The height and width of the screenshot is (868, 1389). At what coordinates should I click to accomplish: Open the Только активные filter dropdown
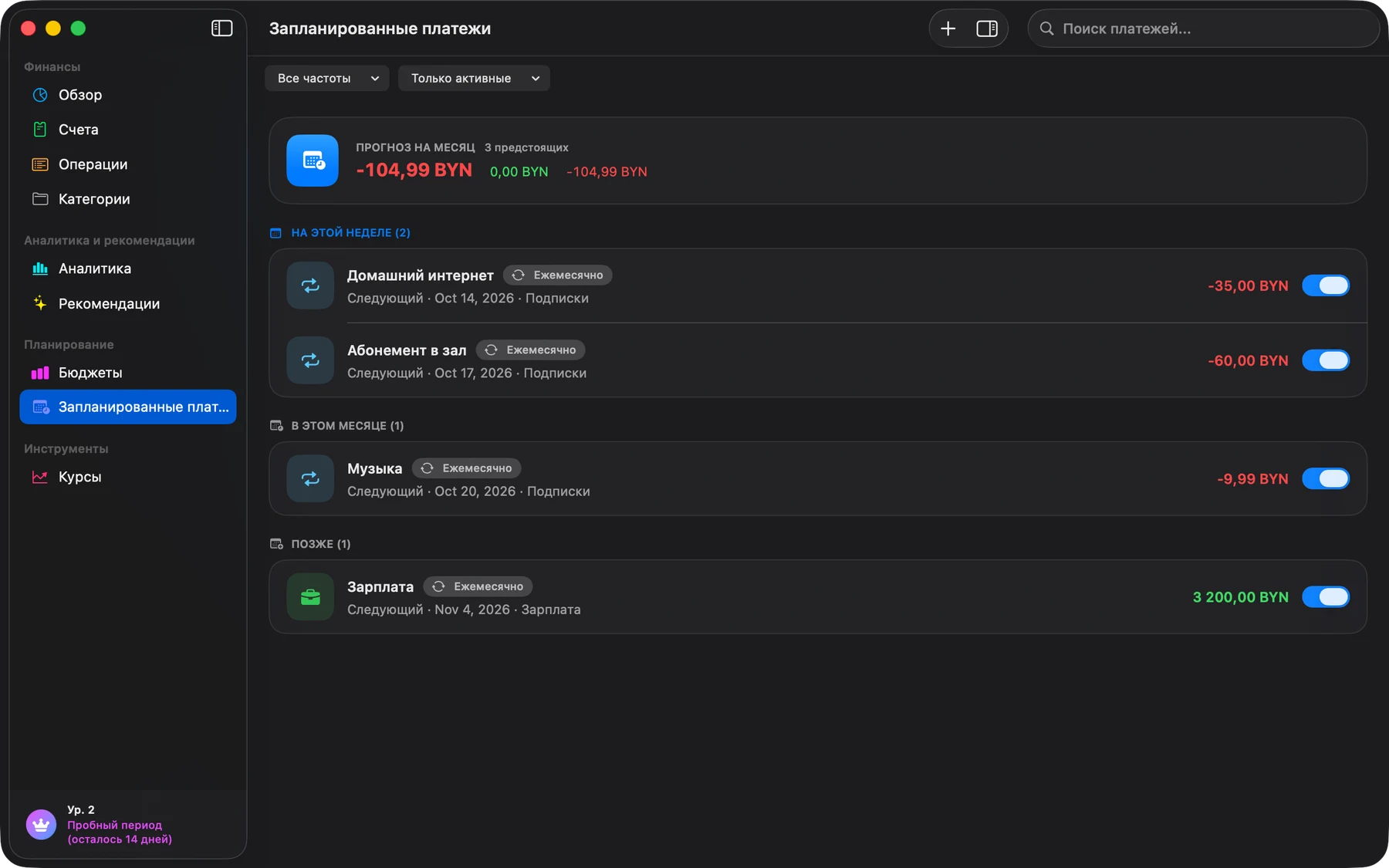[474, 78]
